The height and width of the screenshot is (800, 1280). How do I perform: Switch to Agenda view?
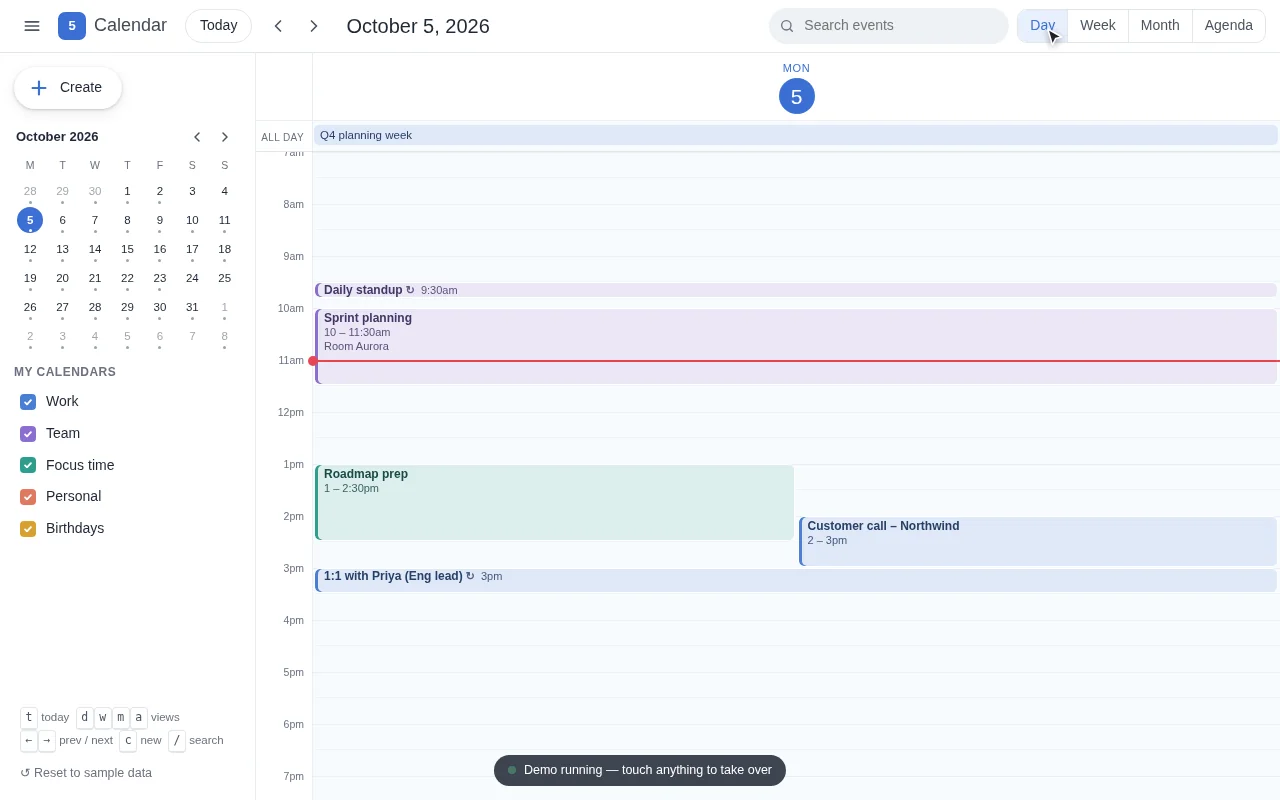(x=1229, y=26)
